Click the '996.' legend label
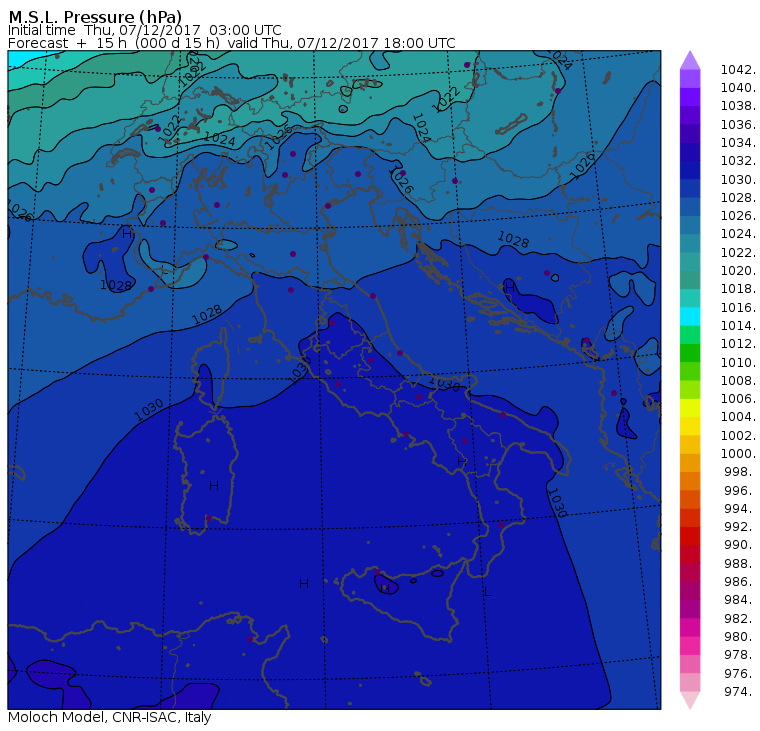 (740, 490)
